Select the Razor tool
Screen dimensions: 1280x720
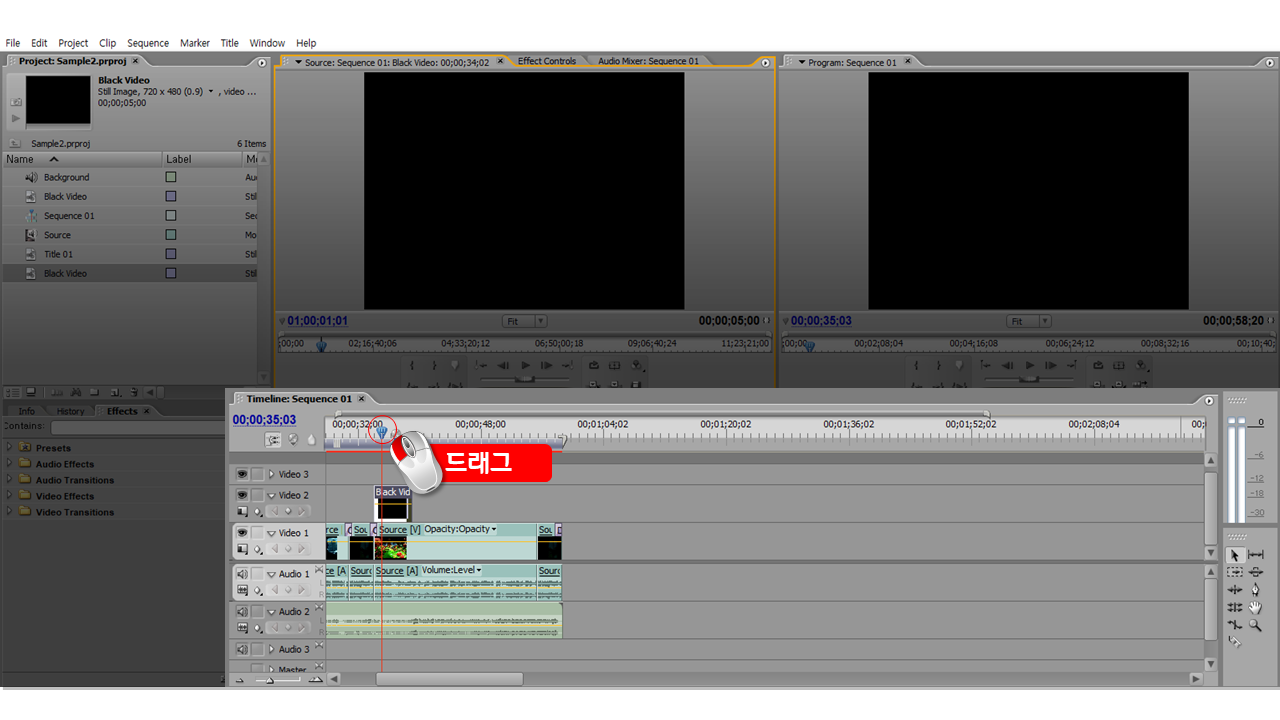point(1235,642)
